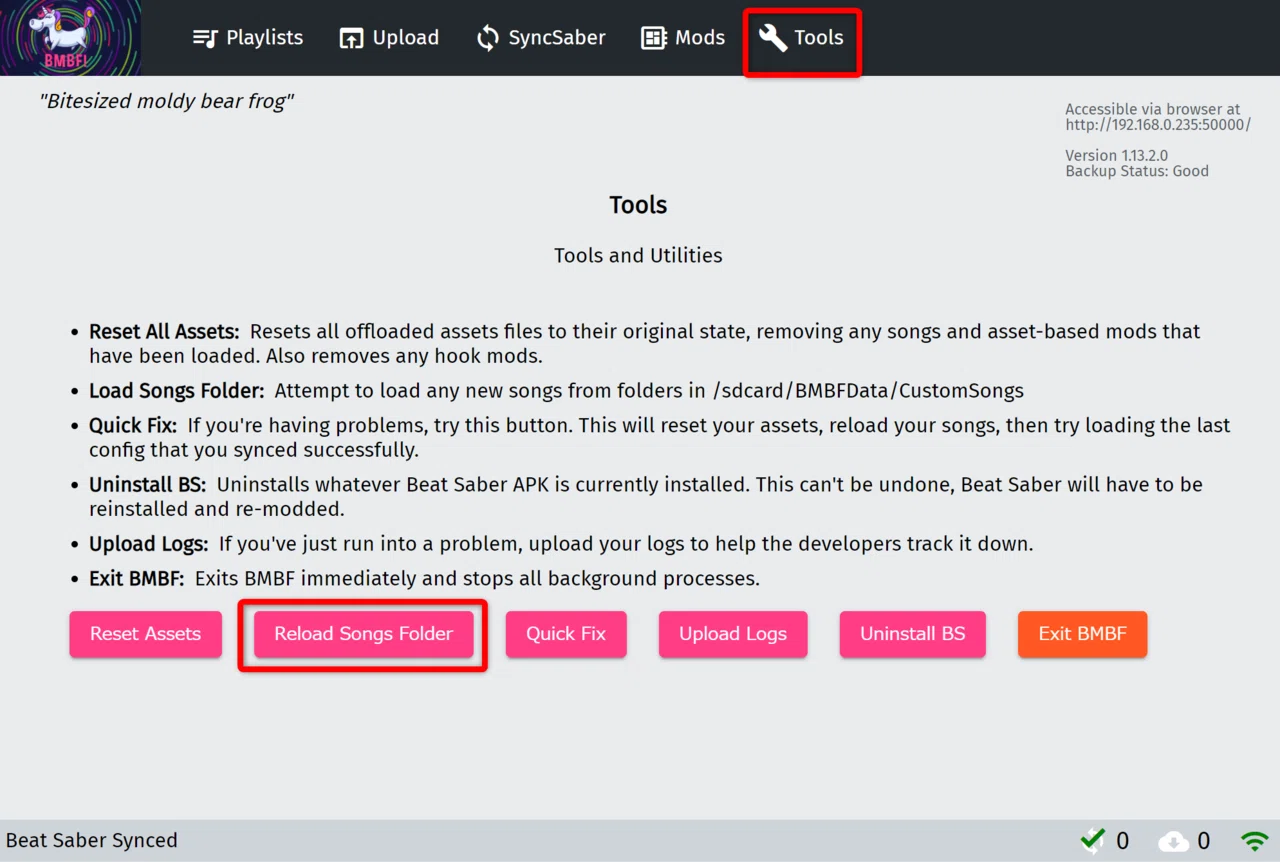Click the Reload Songs Folder button
This screenshot has width=1280, height=862.
click(x=364, y=634)
